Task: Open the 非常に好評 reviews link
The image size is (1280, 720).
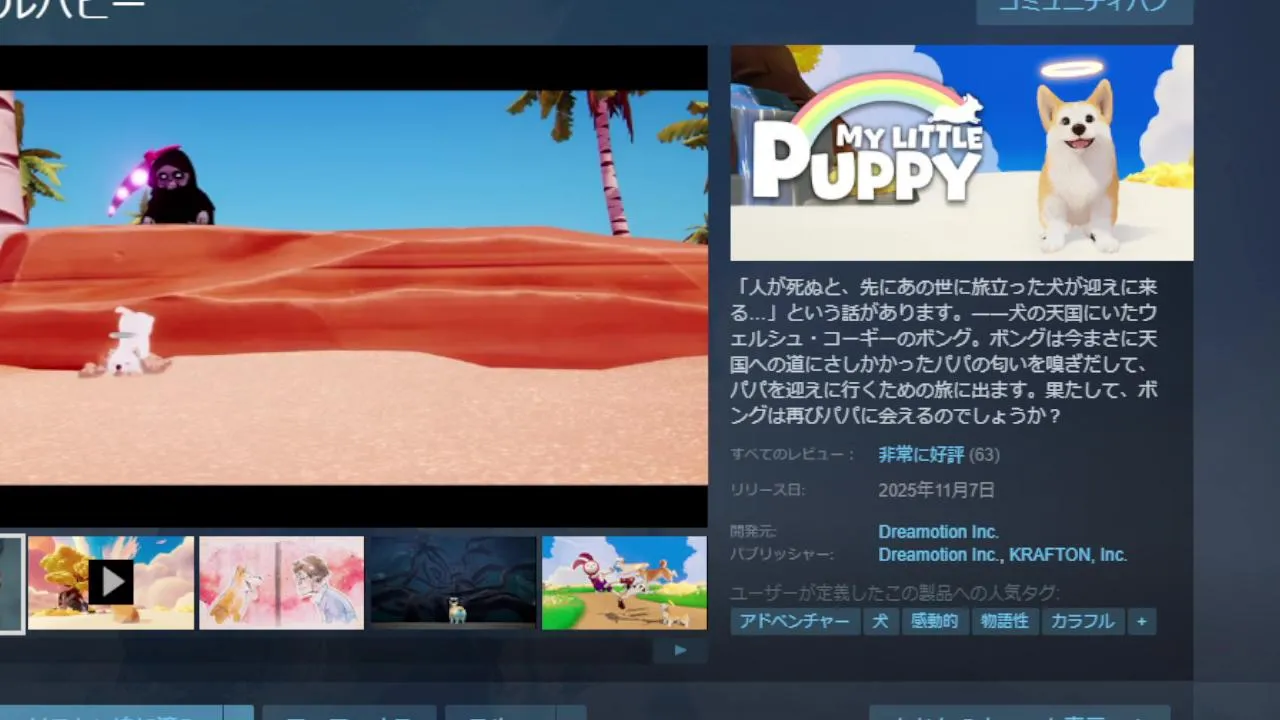Action: 921,455
